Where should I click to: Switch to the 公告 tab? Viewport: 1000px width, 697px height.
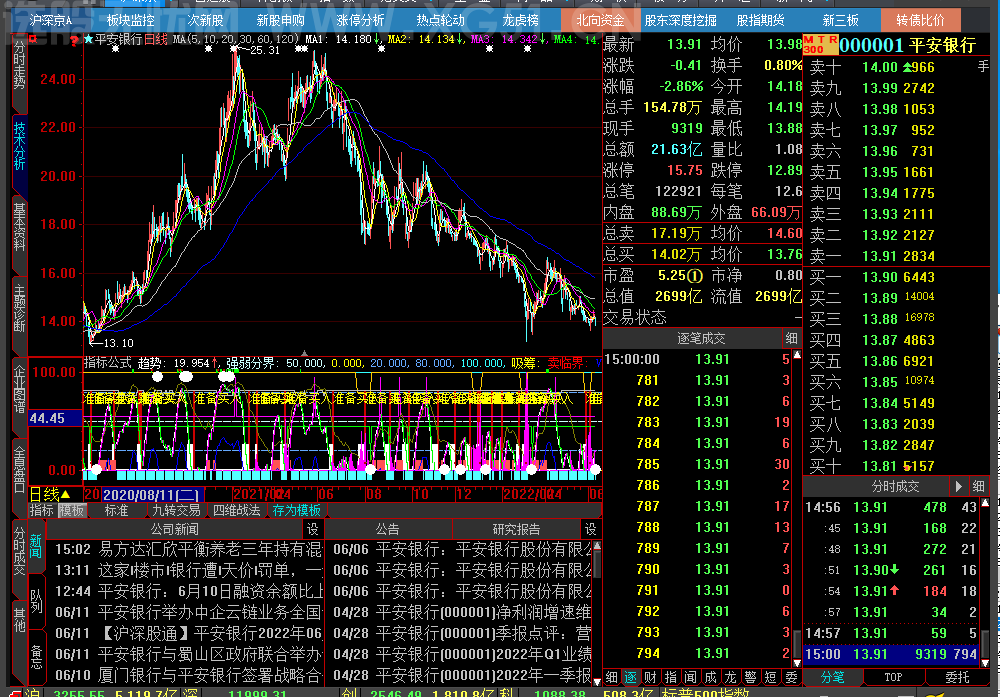tap(388, 529)
